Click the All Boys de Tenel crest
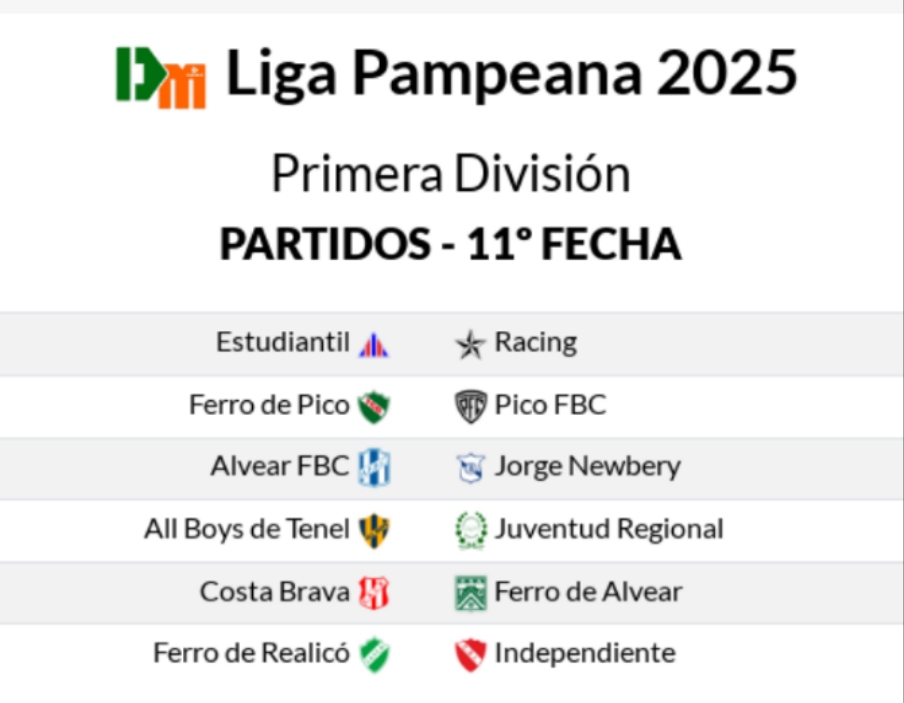 click(374, 529)
